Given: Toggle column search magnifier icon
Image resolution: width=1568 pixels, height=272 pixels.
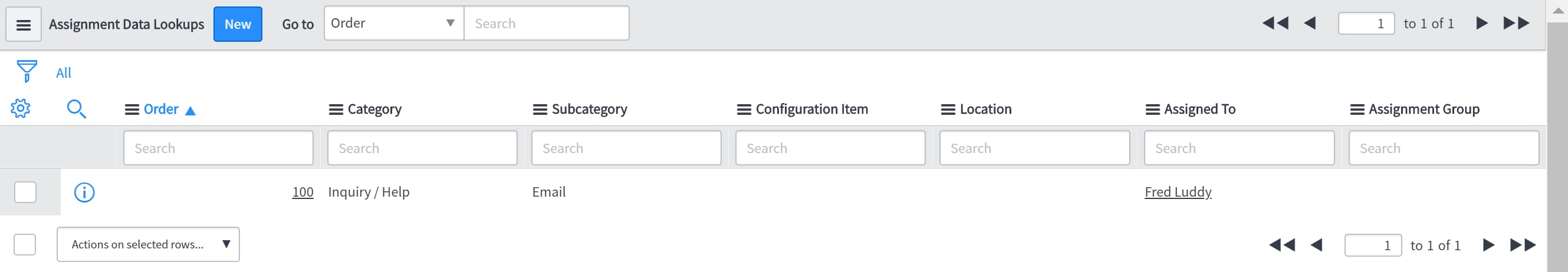Looking at the screenshot, I should pyautogui.click(x=76, y=110).
